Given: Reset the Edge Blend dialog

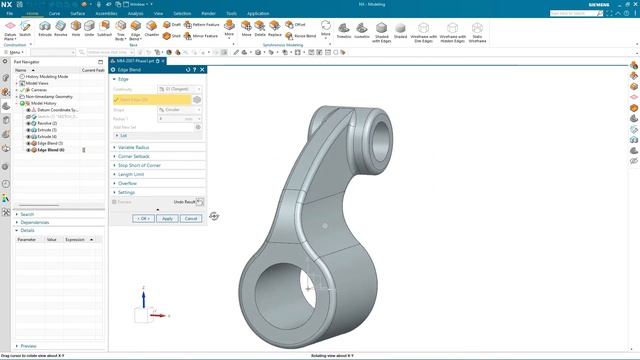Looking at the screenshot, I should click(188, 70).
